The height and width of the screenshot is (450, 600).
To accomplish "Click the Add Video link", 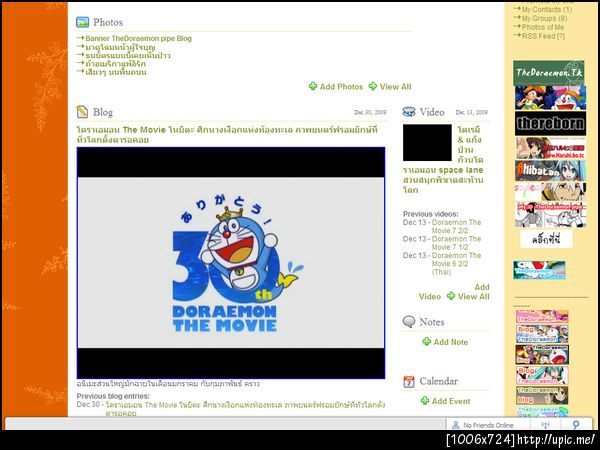I will 454,292.
